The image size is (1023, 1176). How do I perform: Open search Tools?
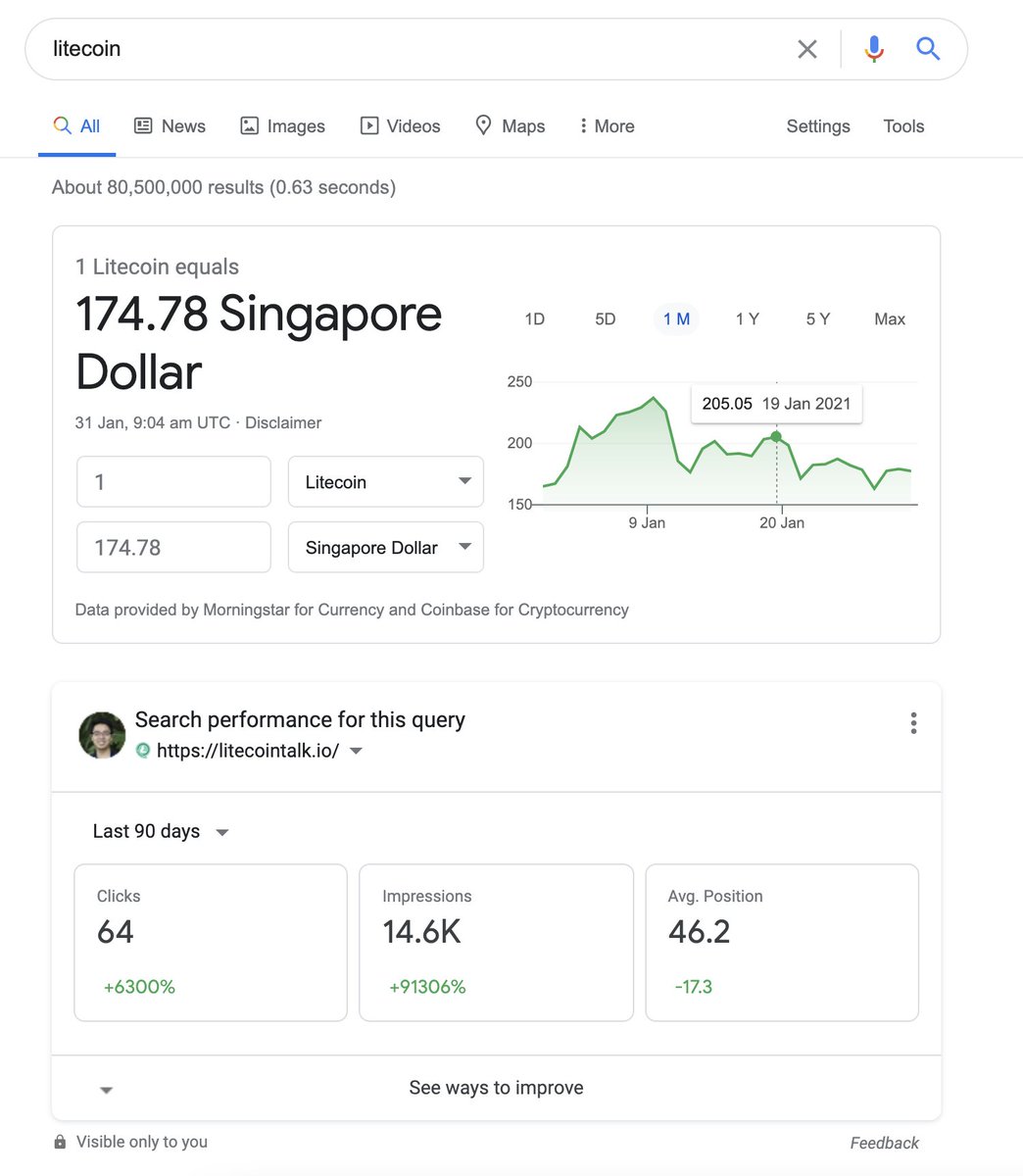[903, 126]
